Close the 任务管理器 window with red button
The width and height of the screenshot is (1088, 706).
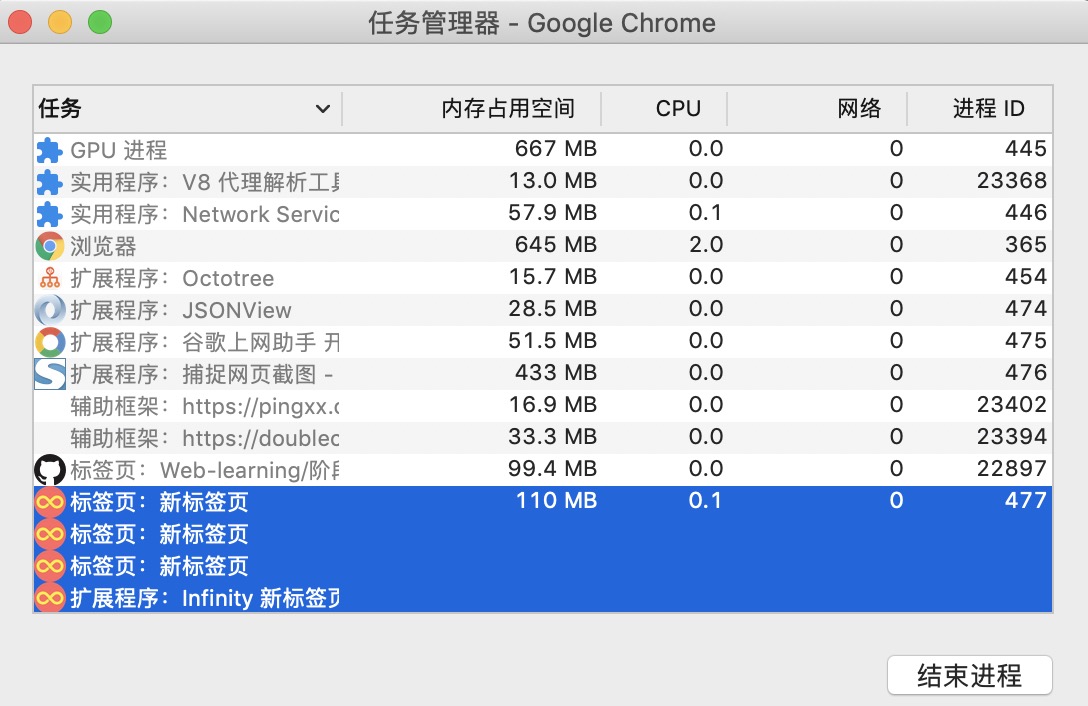coord(20,22)
